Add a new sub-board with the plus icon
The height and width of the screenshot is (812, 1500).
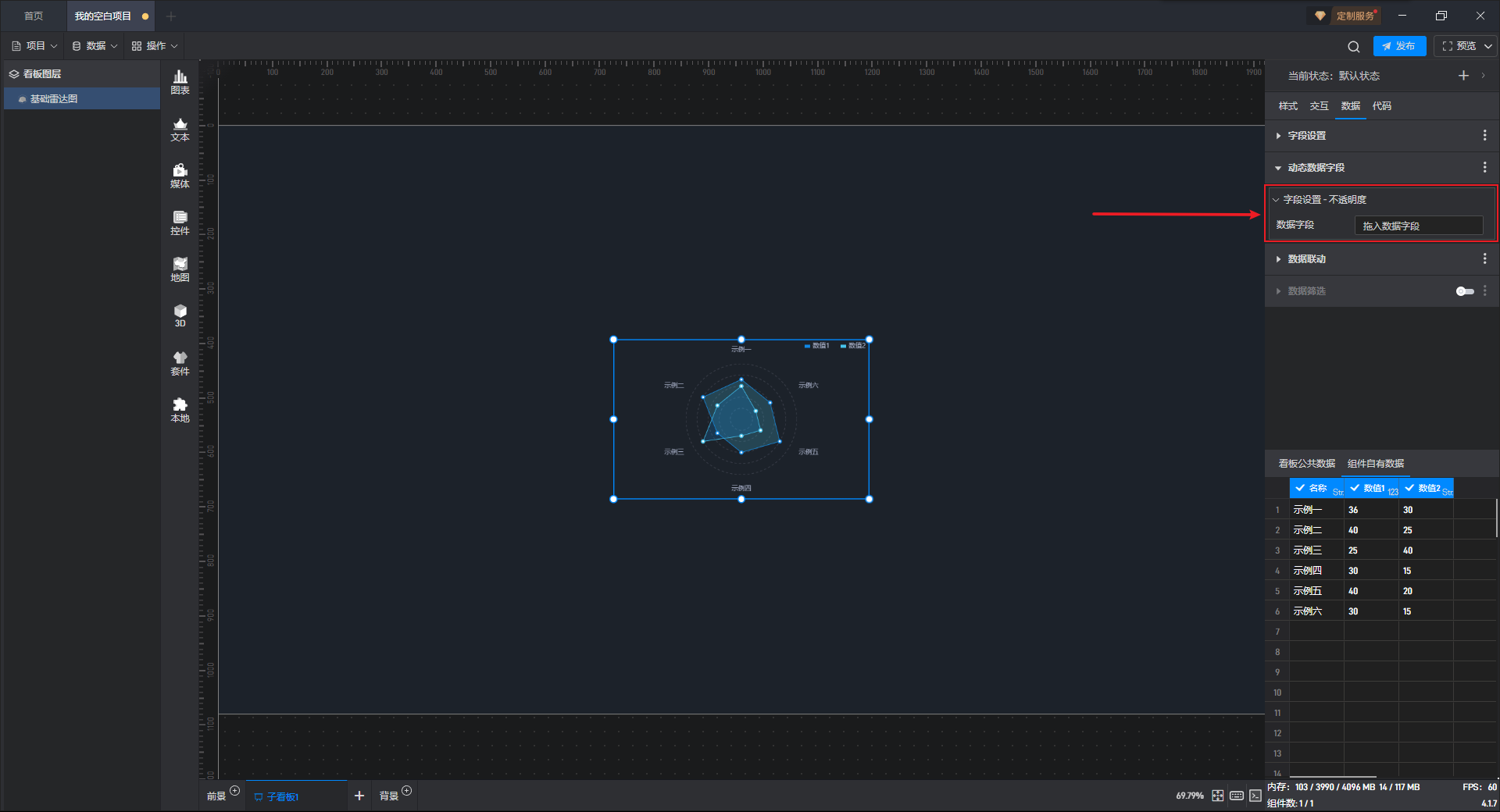[359, 796]
